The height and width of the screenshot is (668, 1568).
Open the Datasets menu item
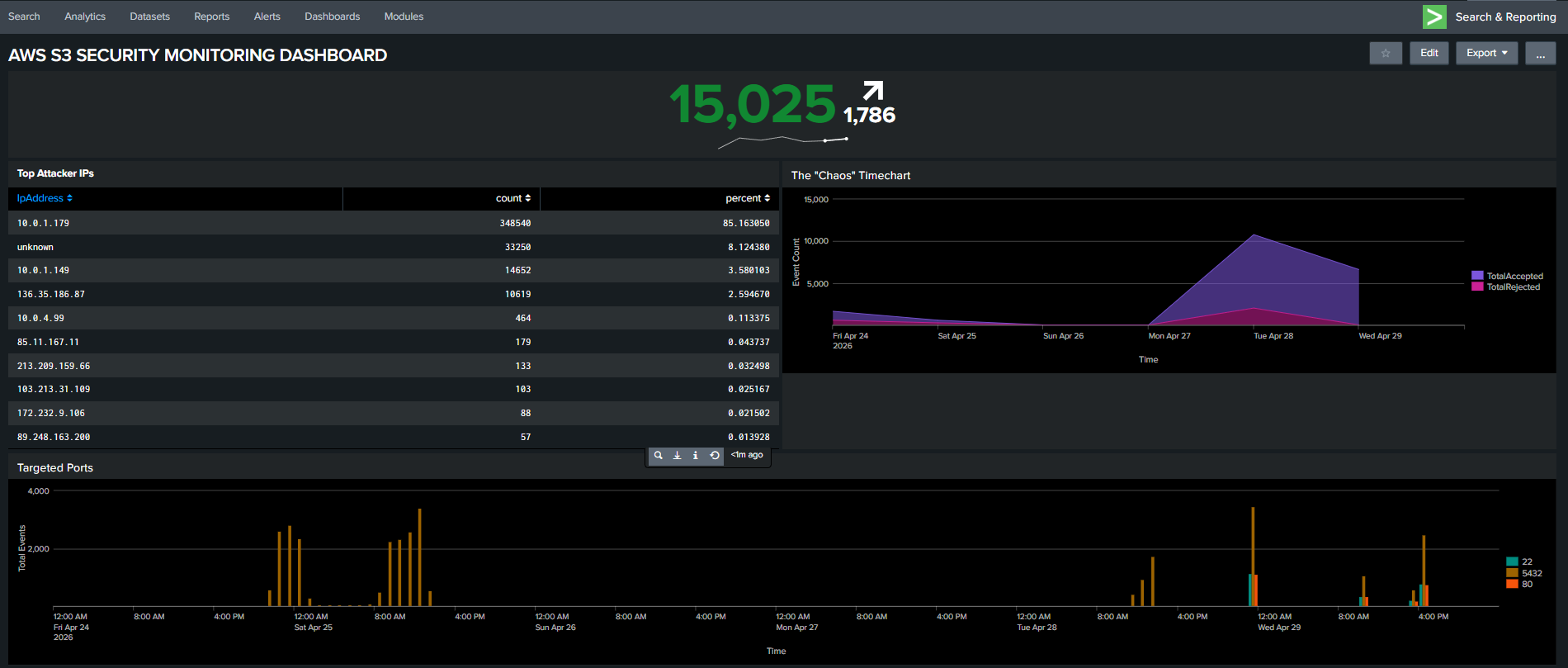[149, 17]
